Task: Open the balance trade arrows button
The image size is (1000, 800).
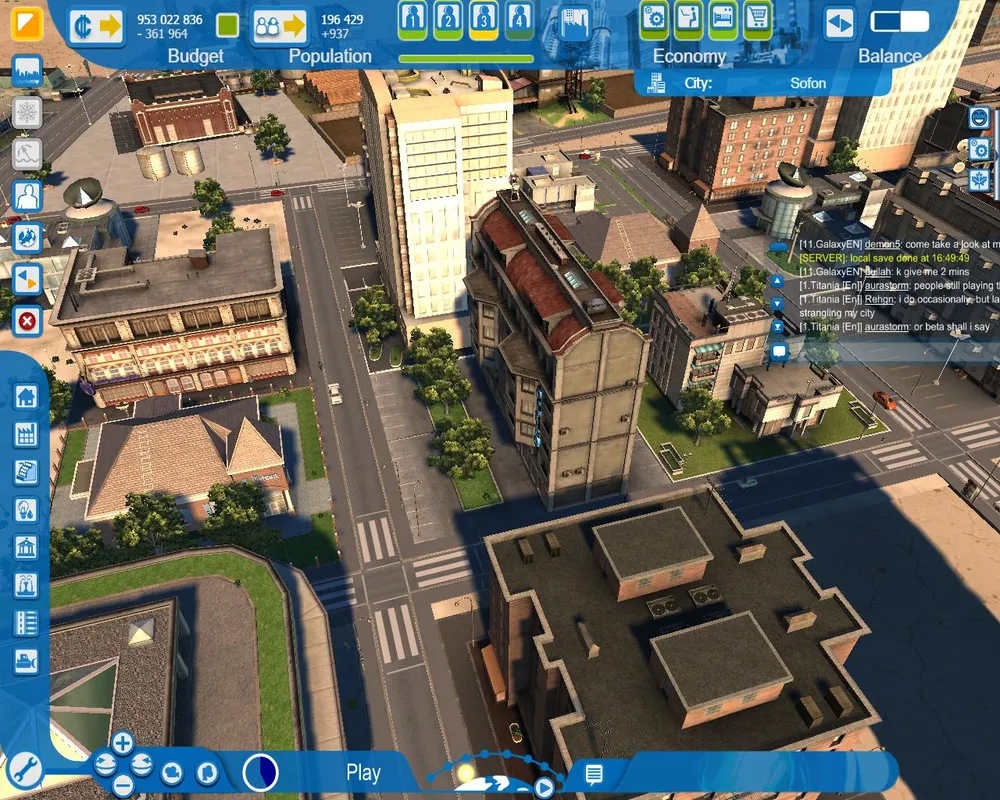Action: pyautogui.click(x=839, y=24)
